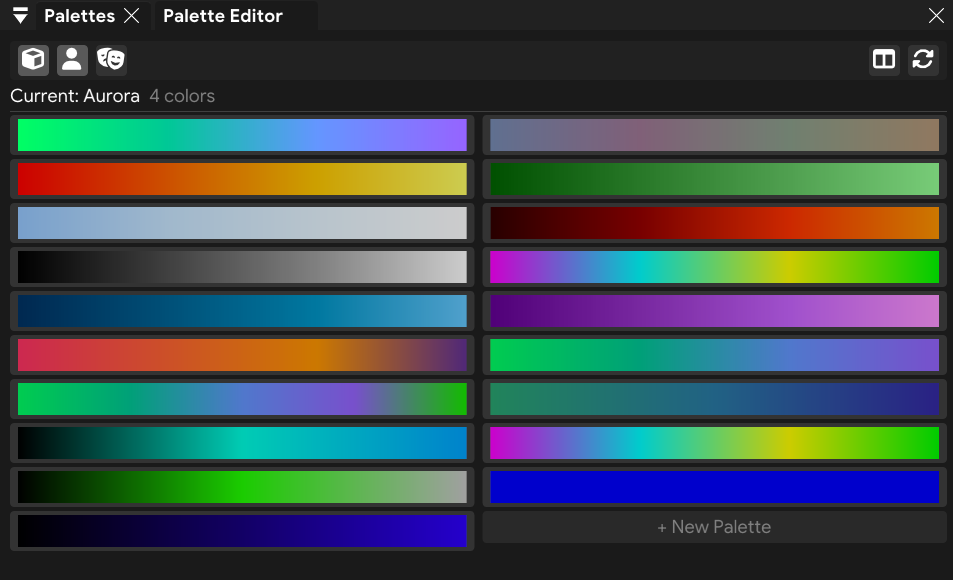
Task: Select the muted slate mauve to tan palette
Action: click(x=714, y=135)
